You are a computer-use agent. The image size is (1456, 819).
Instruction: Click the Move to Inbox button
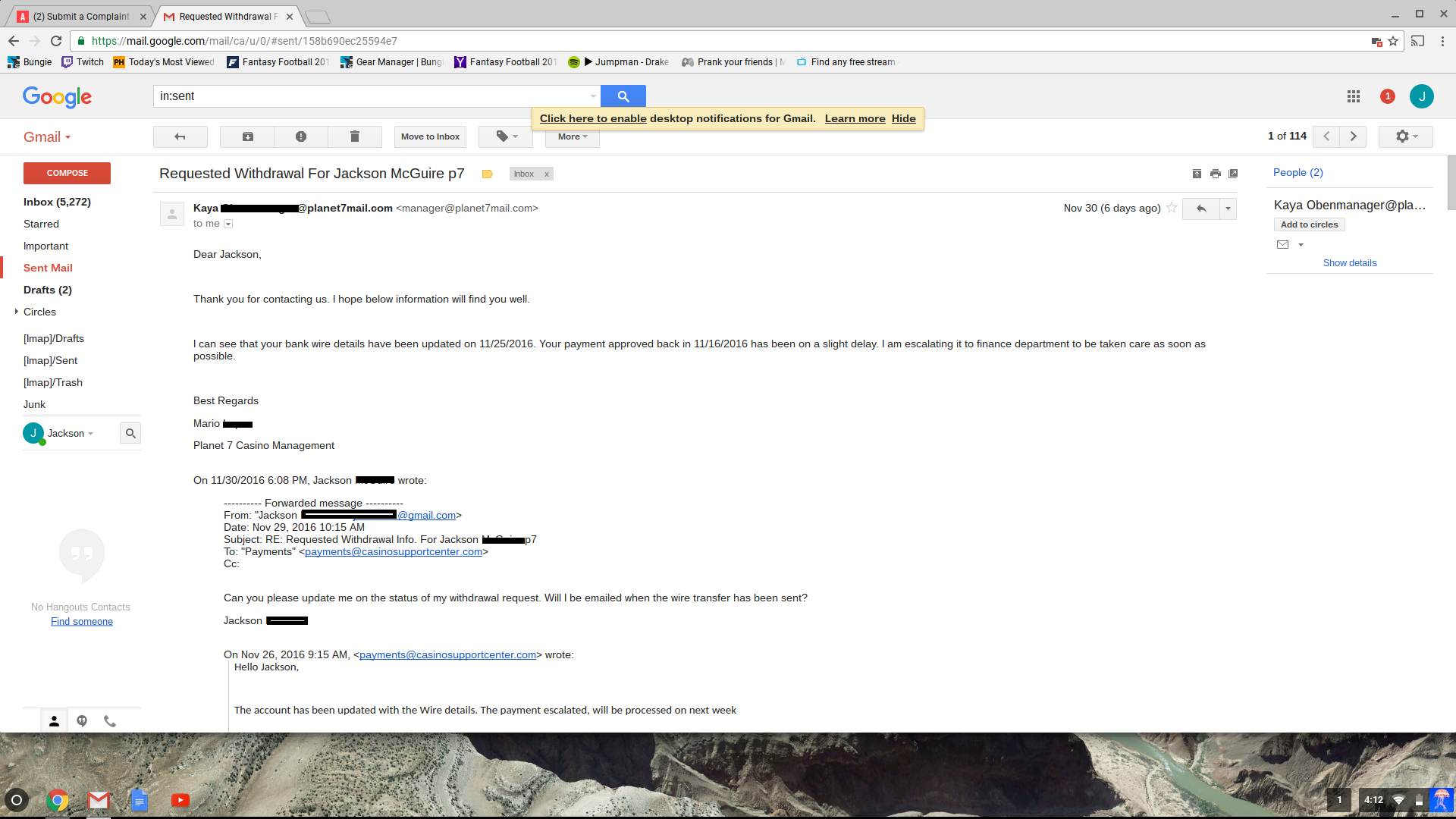coord(430,136)
